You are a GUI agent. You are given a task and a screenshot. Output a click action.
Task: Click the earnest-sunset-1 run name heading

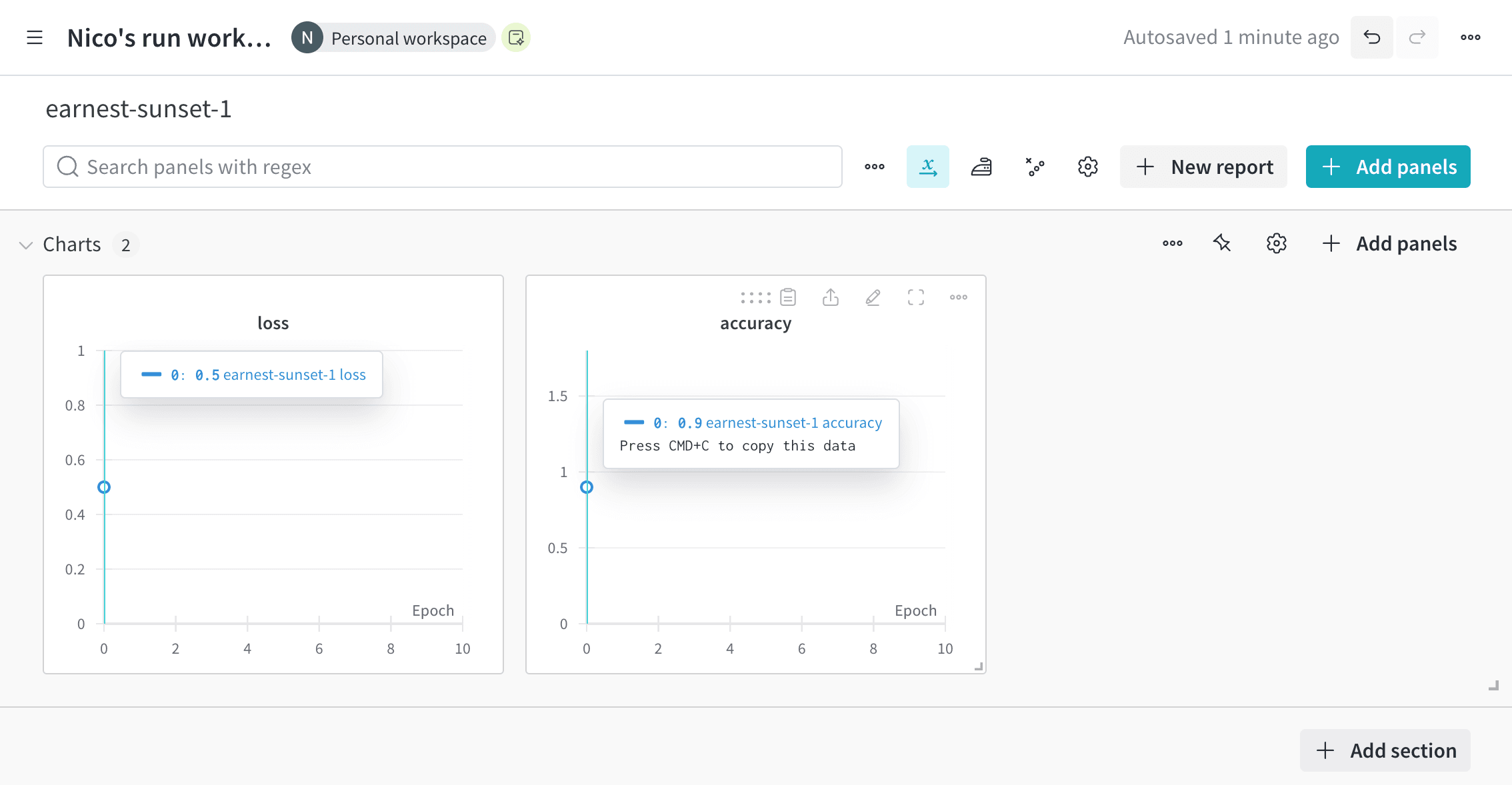(x=139, y=109)
